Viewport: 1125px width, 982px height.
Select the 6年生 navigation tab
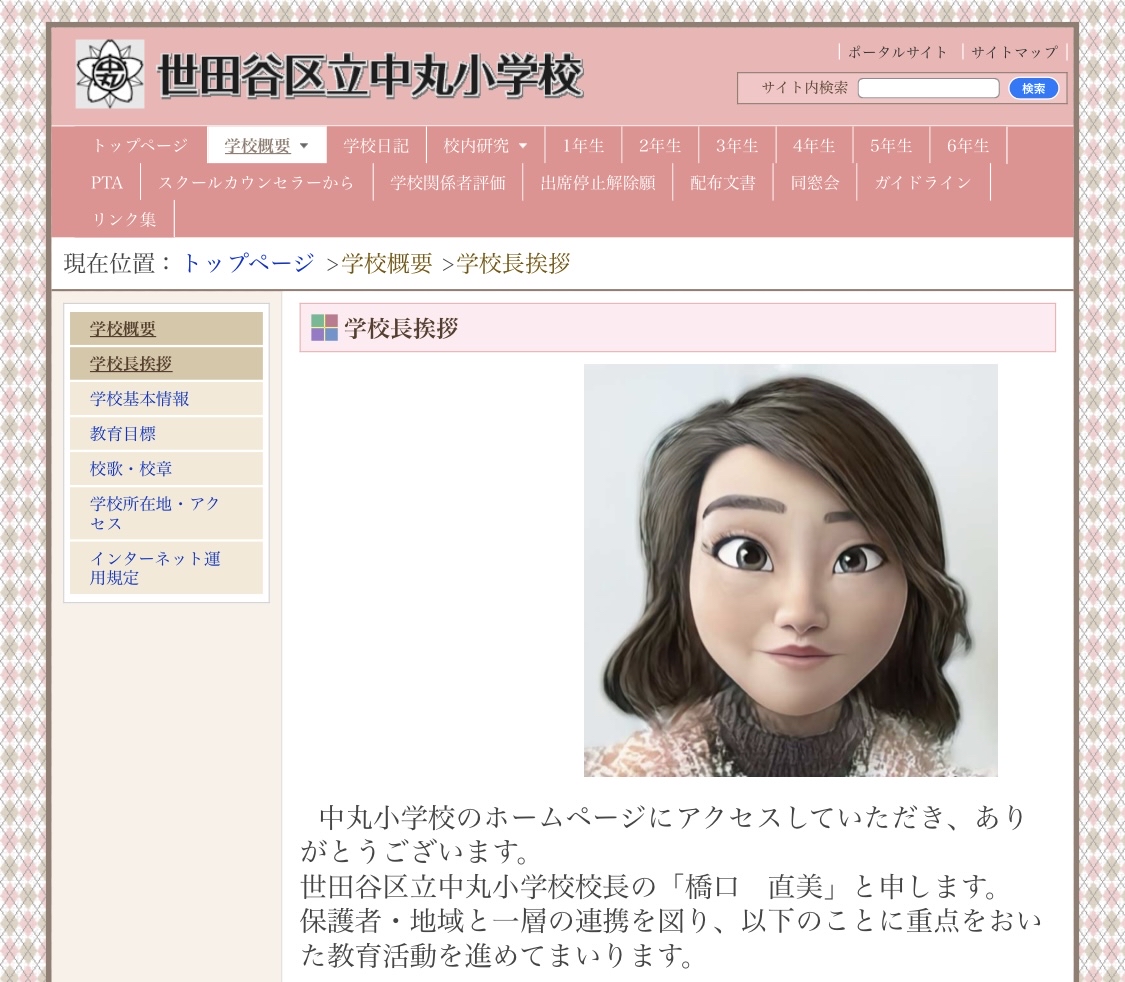(968, 146)
